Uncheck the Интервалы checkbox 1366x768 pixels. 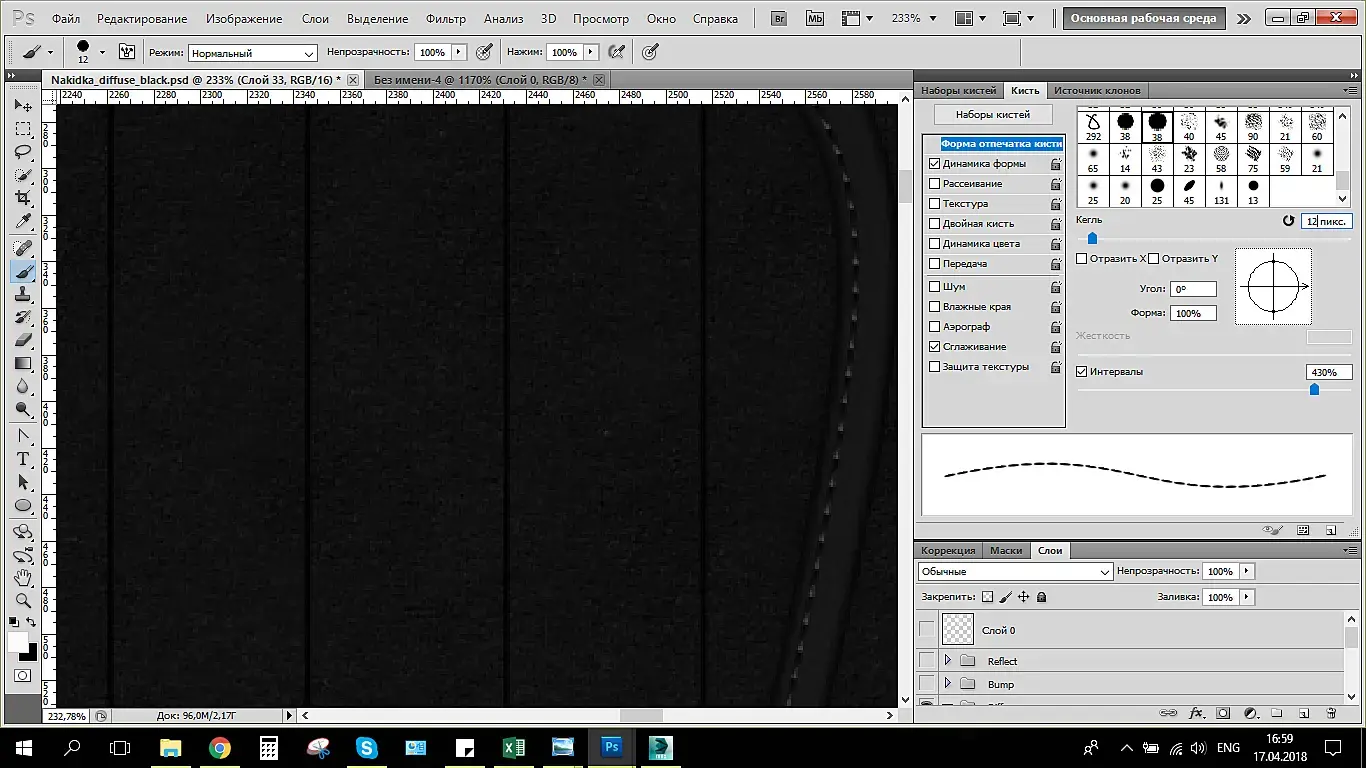(1082, 372)
